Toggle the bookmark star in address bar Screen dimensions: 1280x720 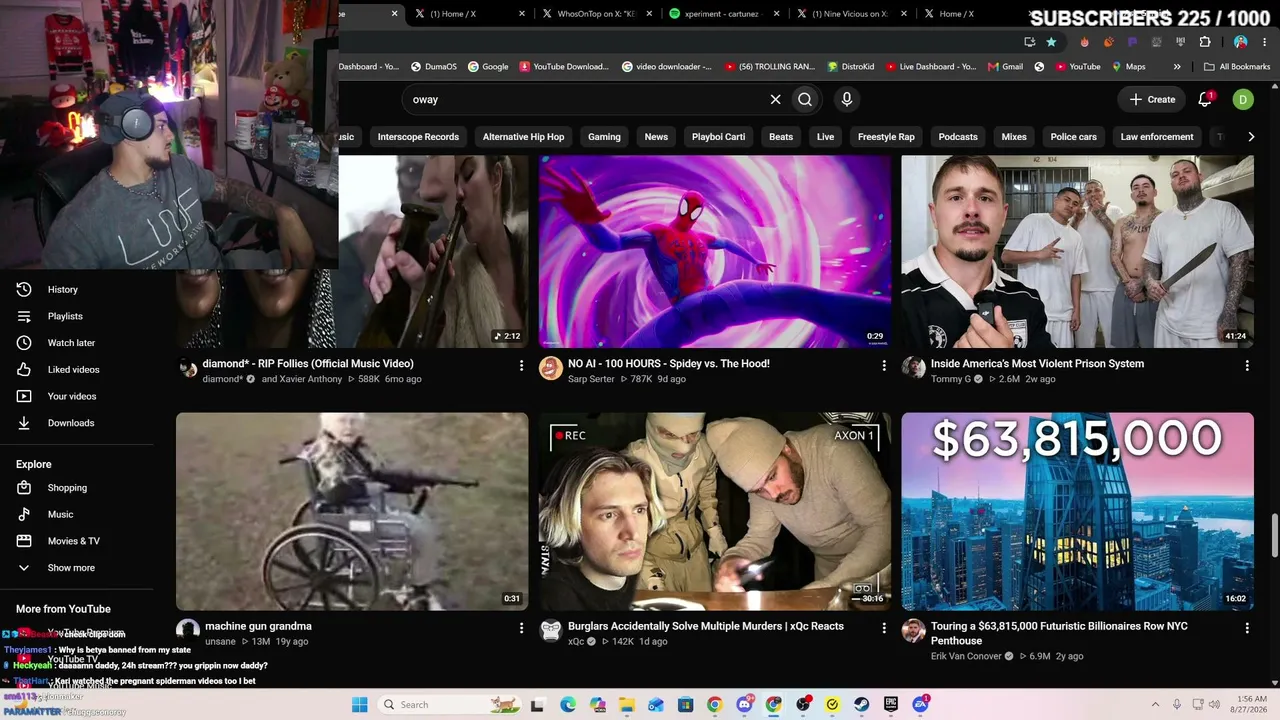click(x=1051, y=42)
